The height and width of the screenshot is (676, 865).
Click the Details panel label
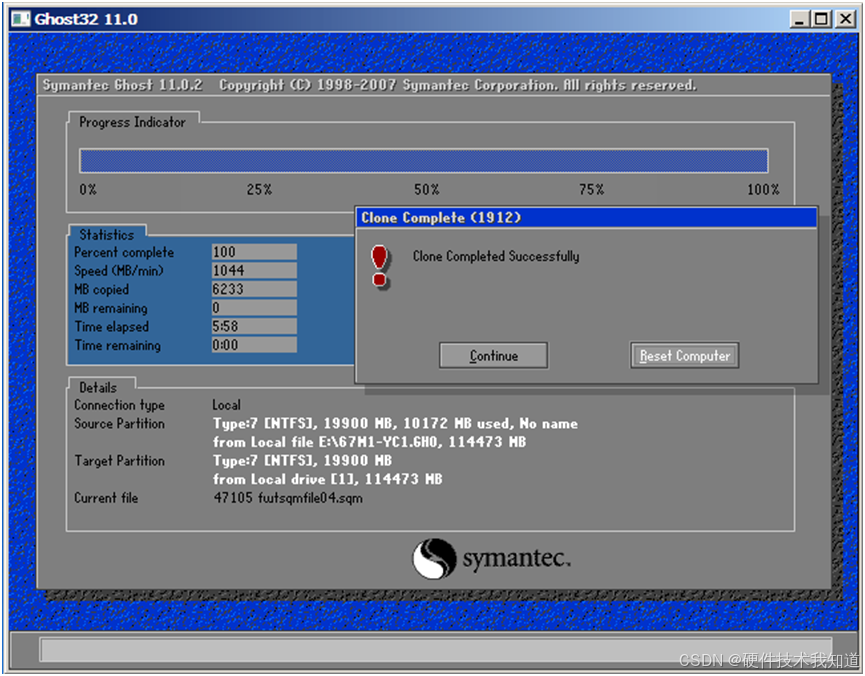point(98,387)
